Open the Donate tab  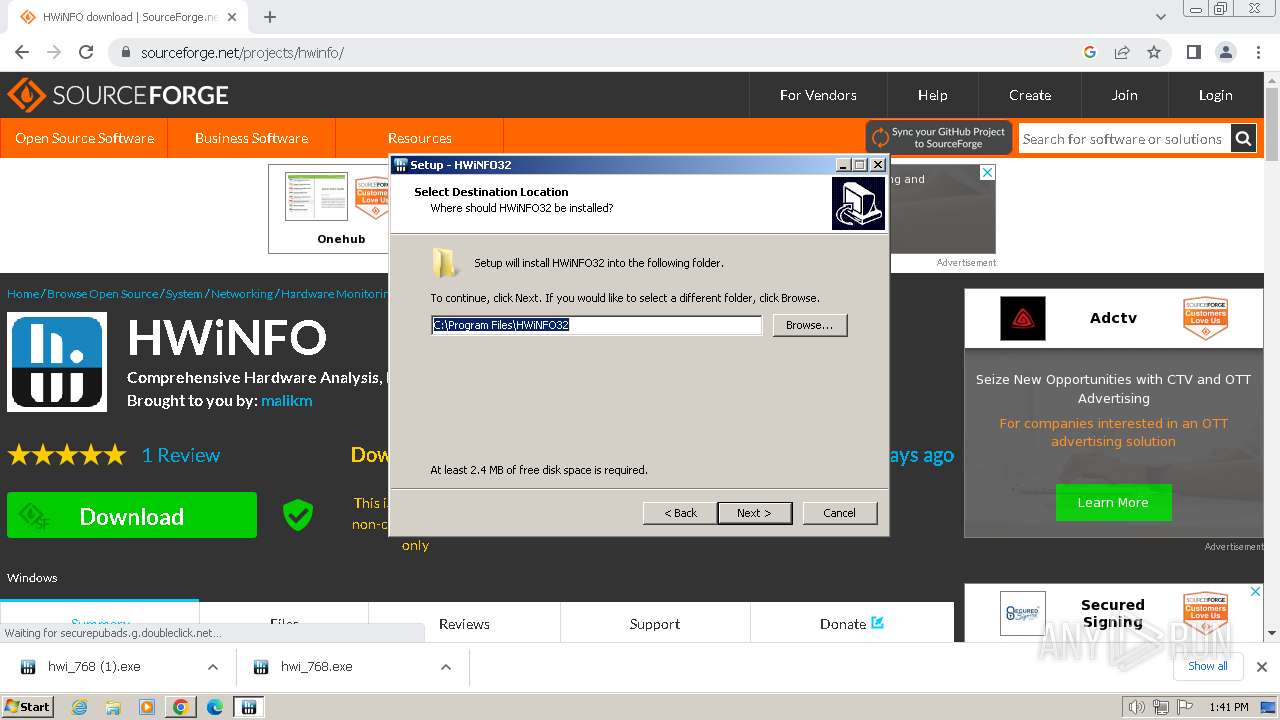click(852, 623)
